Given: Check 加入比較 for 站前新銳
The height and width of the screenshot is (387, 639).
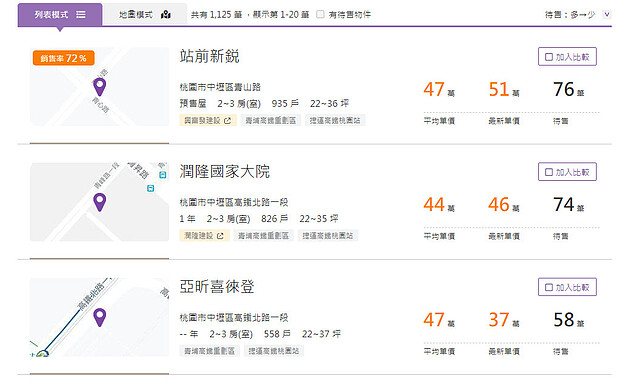Looking at the screenshot, I should coord(567,57).
